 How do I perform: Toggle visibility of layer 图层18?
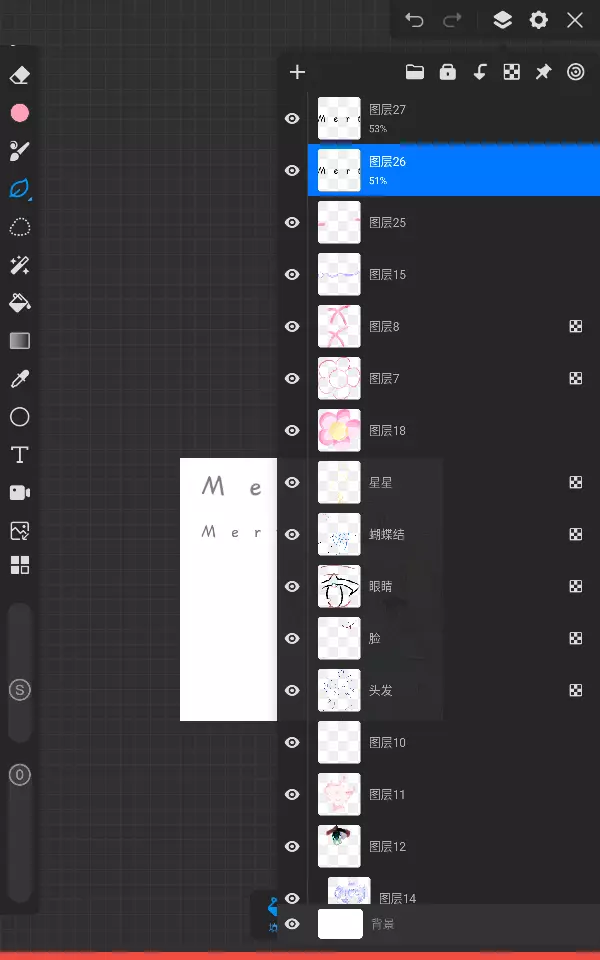pyautogui.click(x=292, y=431)
